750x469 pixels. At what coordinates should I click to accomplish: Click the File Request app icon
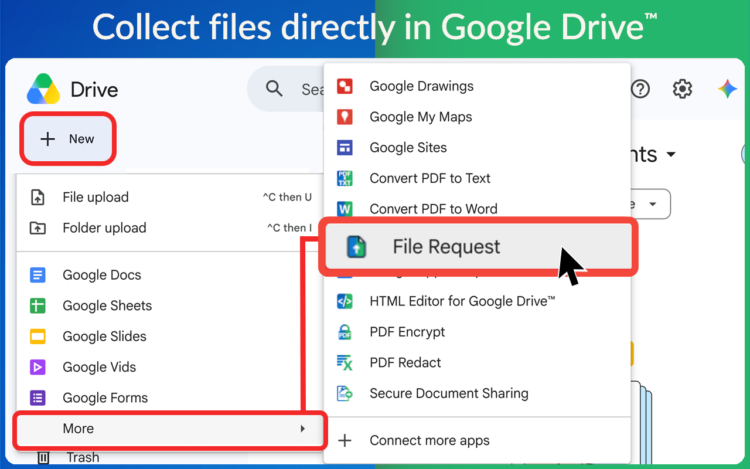[356, 247]
